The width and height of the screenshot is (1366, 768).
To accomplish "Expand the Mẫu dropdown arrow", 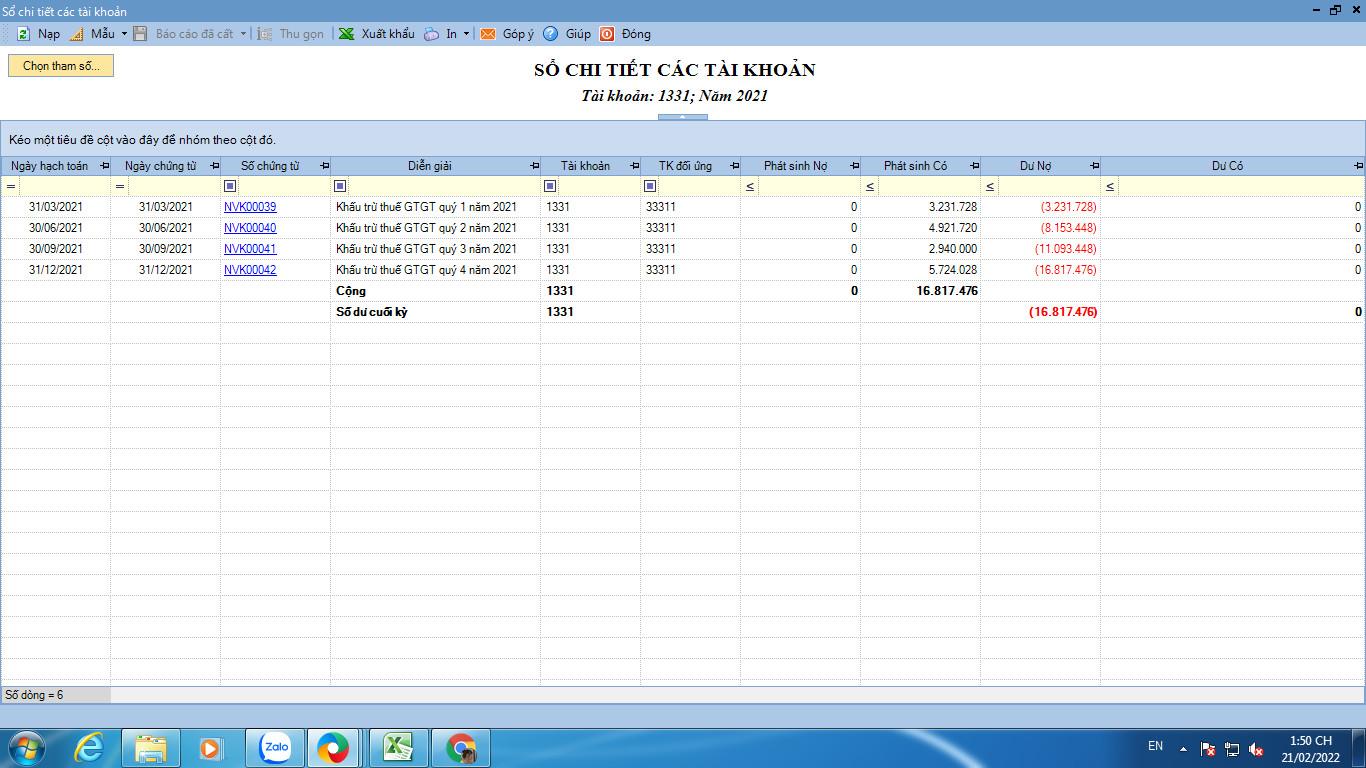I will 124,34.
